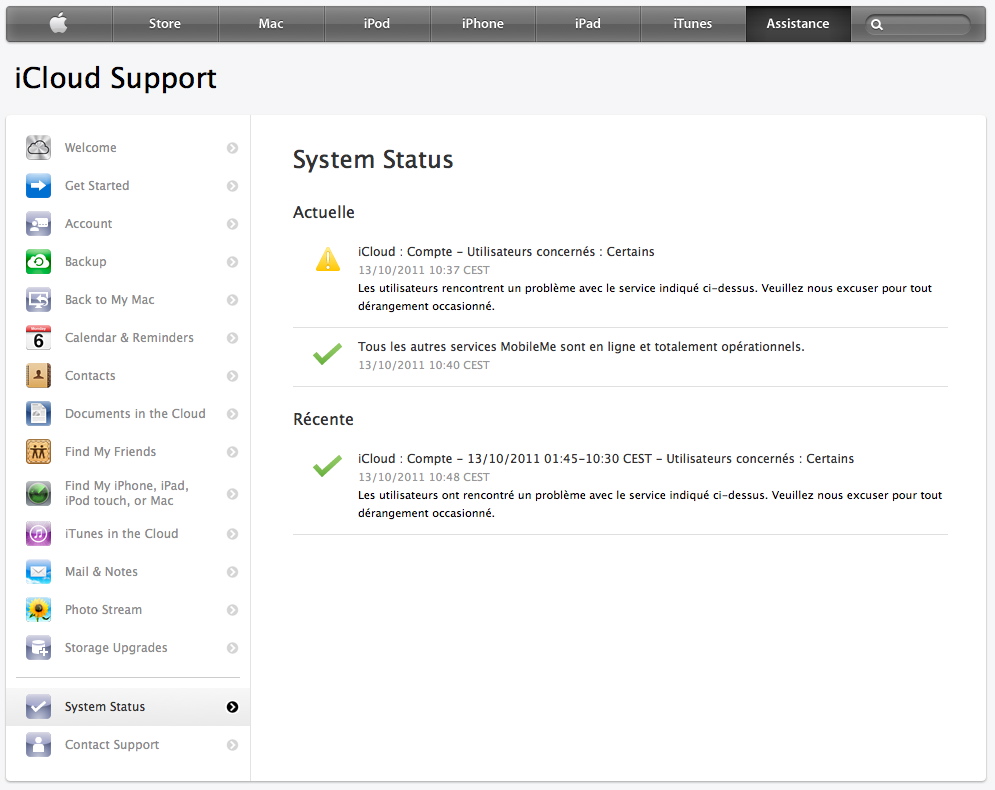Open the iPad tab

point(588,23)
